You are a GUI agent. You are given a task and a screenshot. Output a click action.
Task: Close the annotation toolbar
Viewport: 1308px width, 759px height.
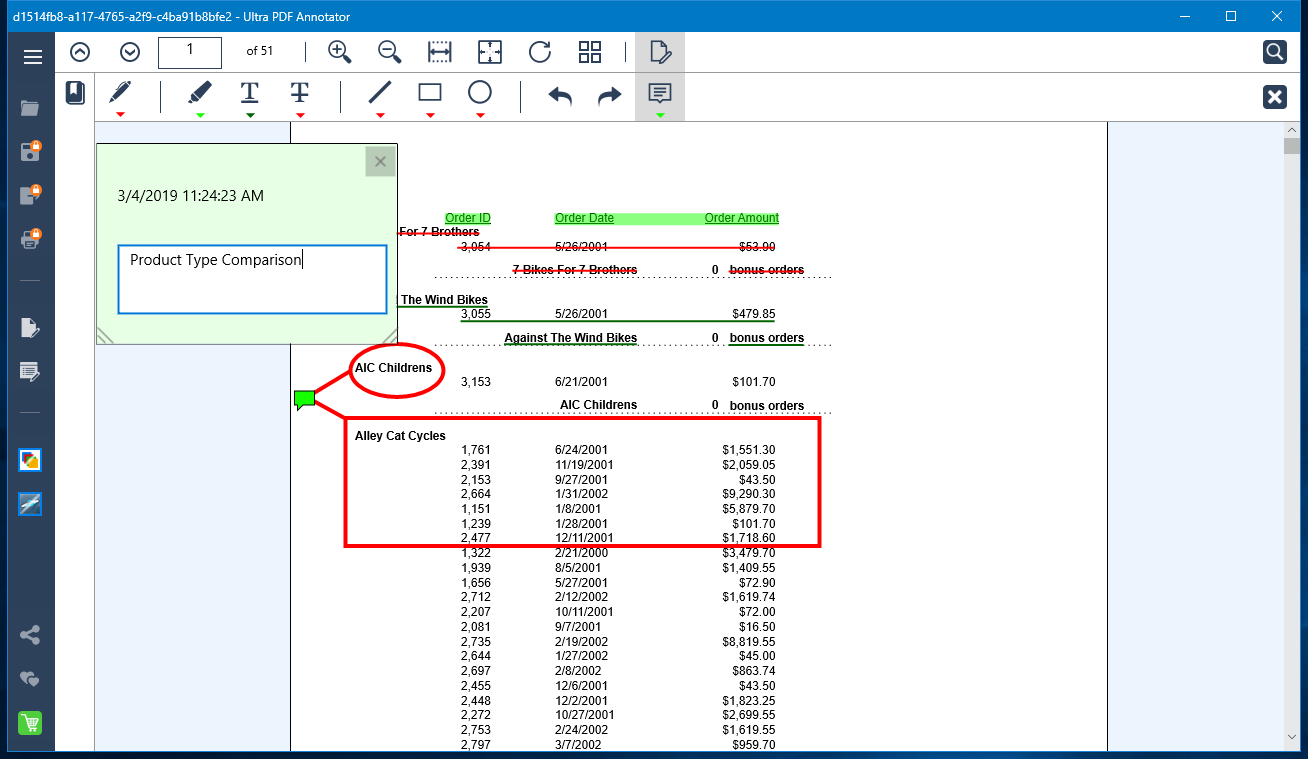1275,96
